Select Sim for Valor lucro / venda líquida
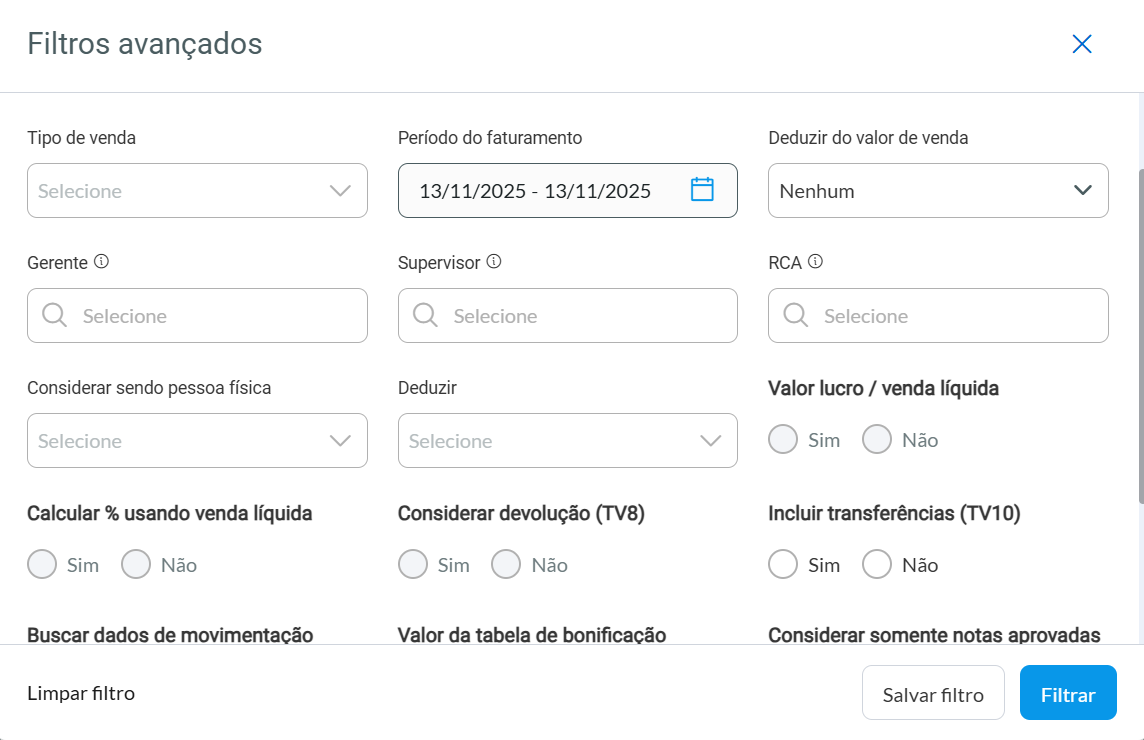This screenshot has width=1144, height=740. (783, 440)
